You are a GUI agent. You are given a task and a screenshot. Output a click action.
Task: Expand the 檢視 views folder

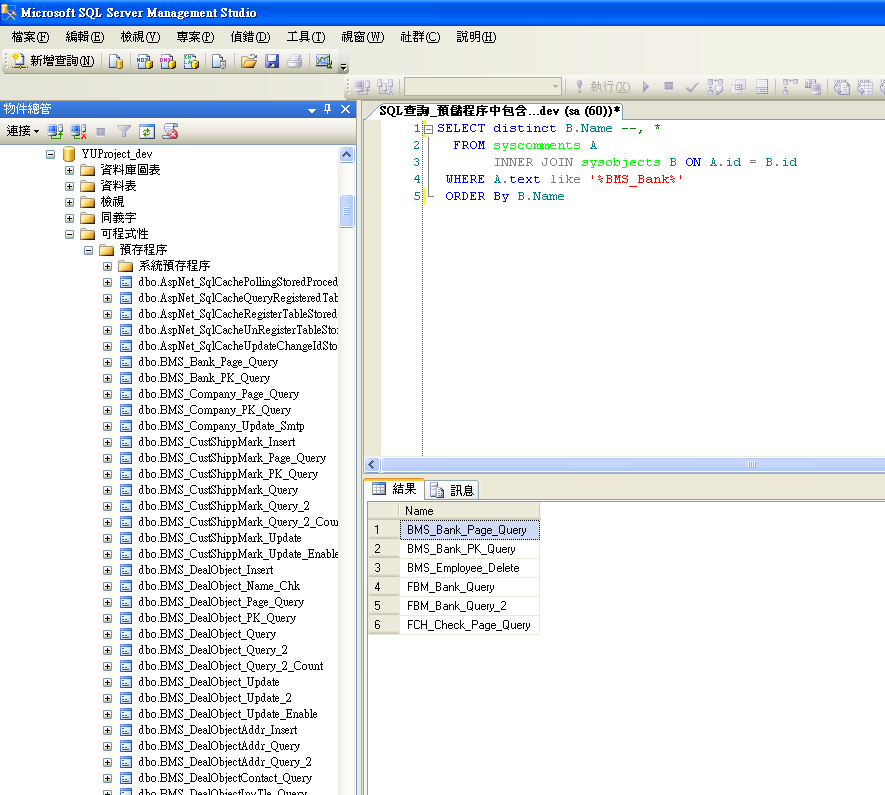click(x=69, y=202)
